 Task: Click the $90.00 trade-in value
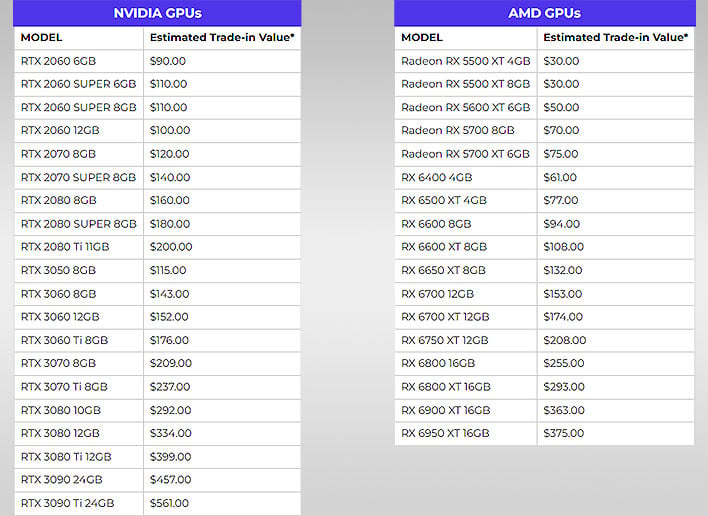(168, 61)
